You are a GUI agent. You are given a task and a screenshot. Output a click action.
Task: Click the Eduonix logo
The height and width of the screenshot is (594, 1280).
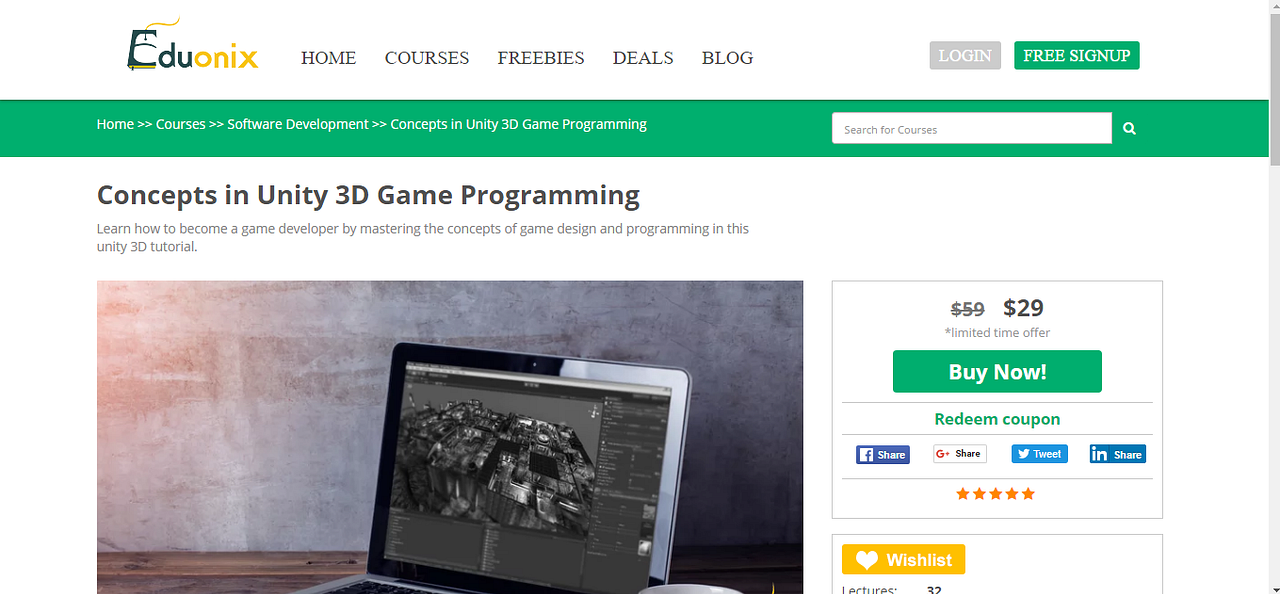point(192,49)
